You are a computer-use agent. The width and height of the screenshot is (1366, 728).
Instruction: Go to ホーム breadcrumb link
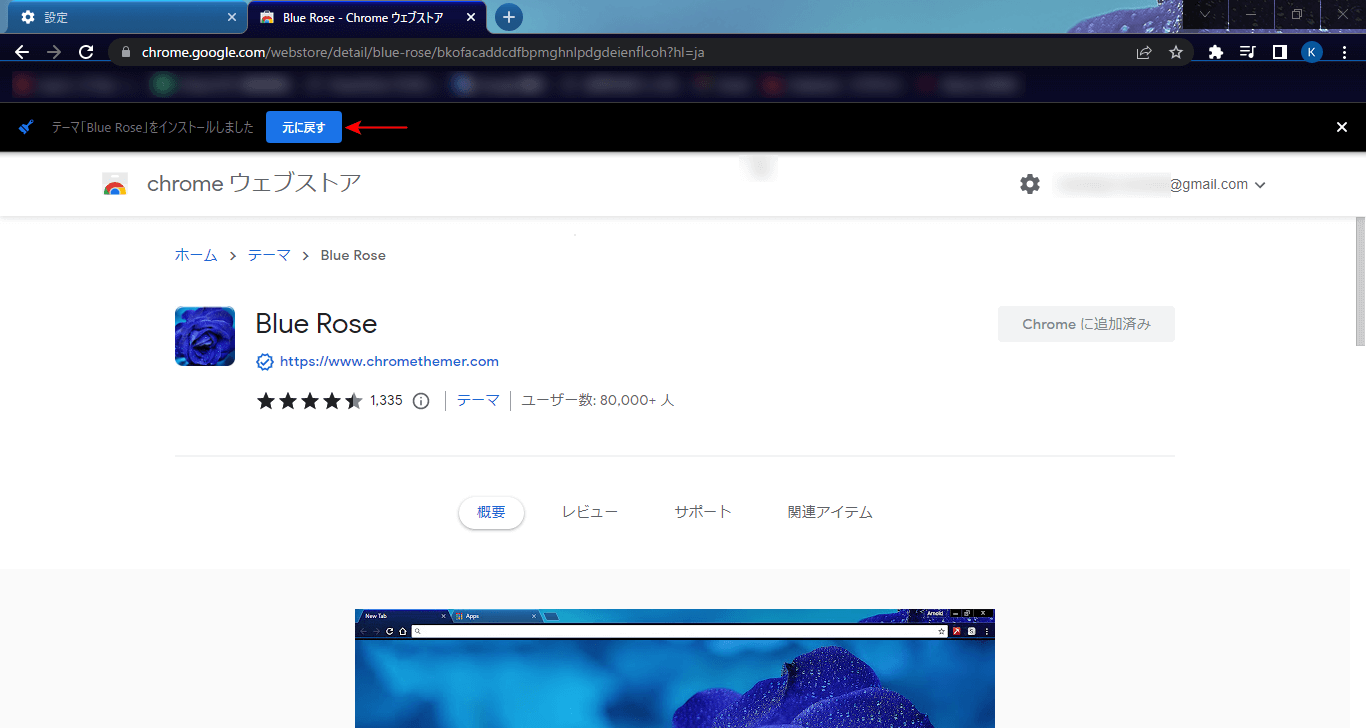tap(196, 255)
